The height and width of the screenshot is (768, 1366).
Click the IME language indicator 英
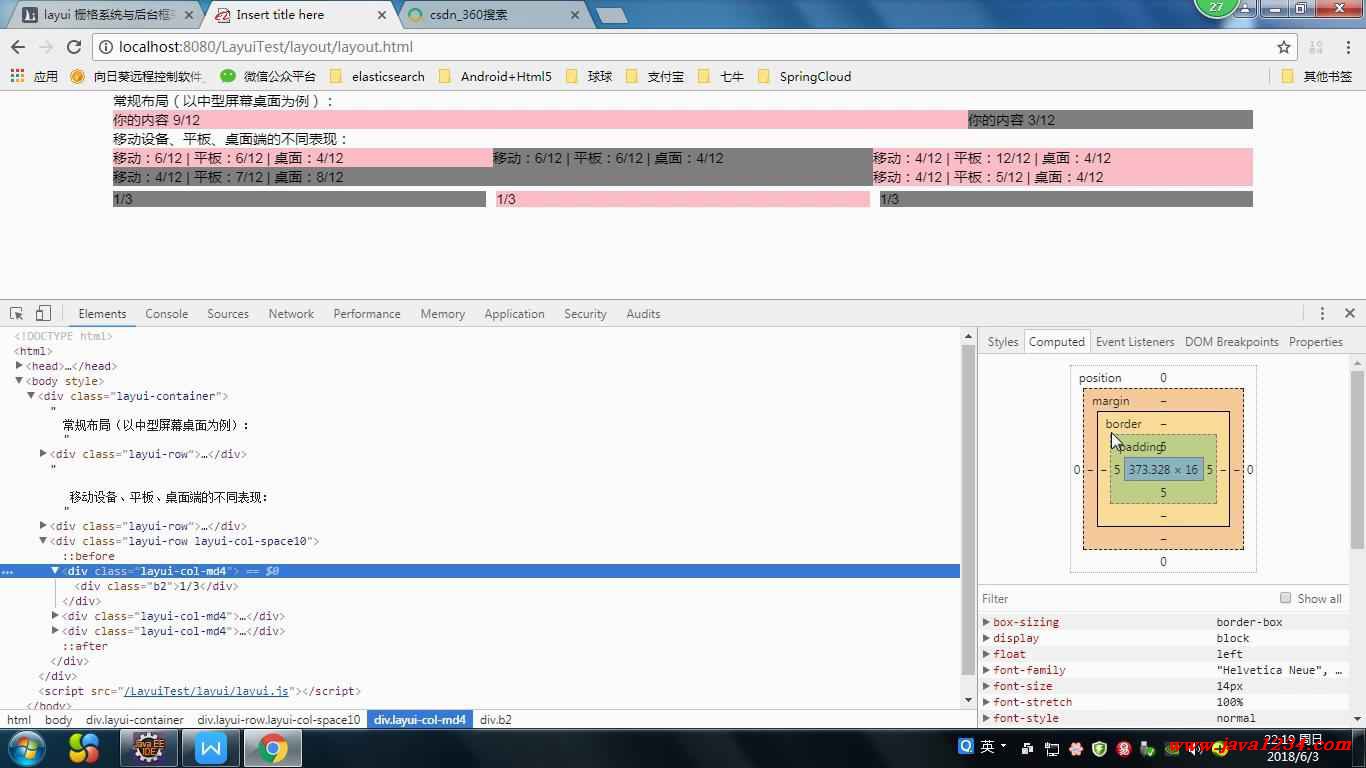pos(987,747)
